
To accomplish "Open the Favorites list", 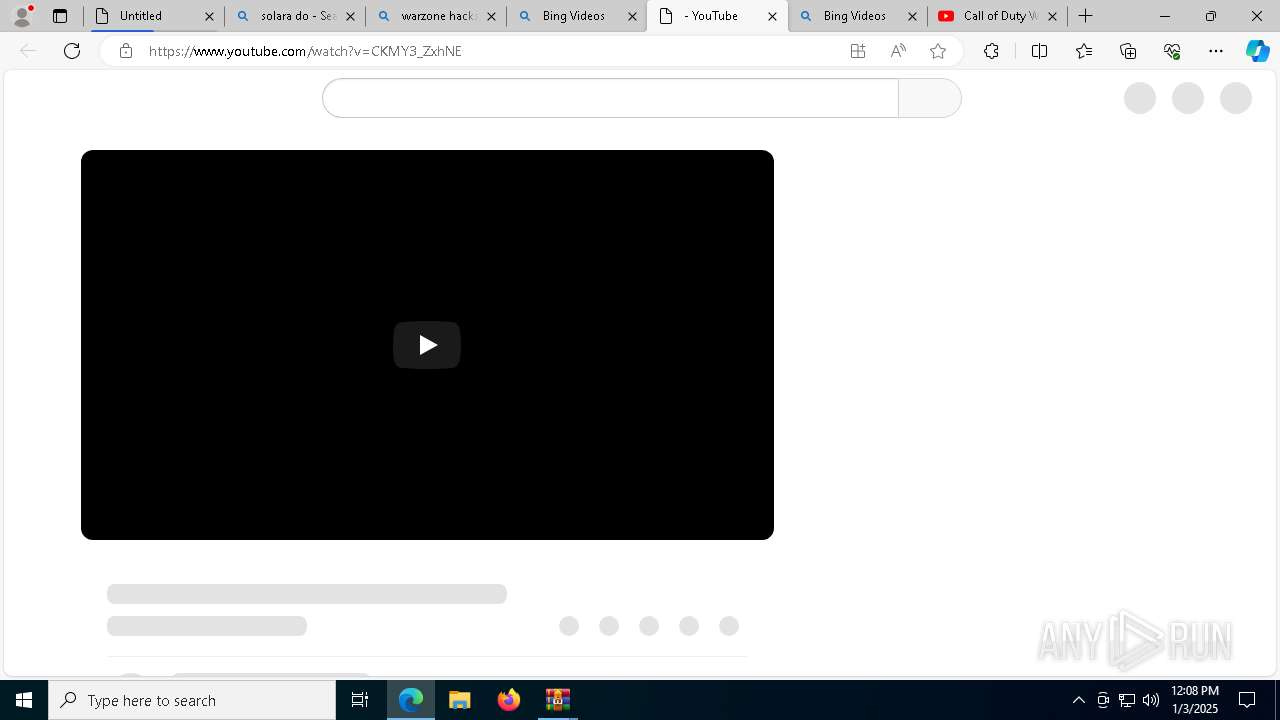I will click(x=1084, y=51).
